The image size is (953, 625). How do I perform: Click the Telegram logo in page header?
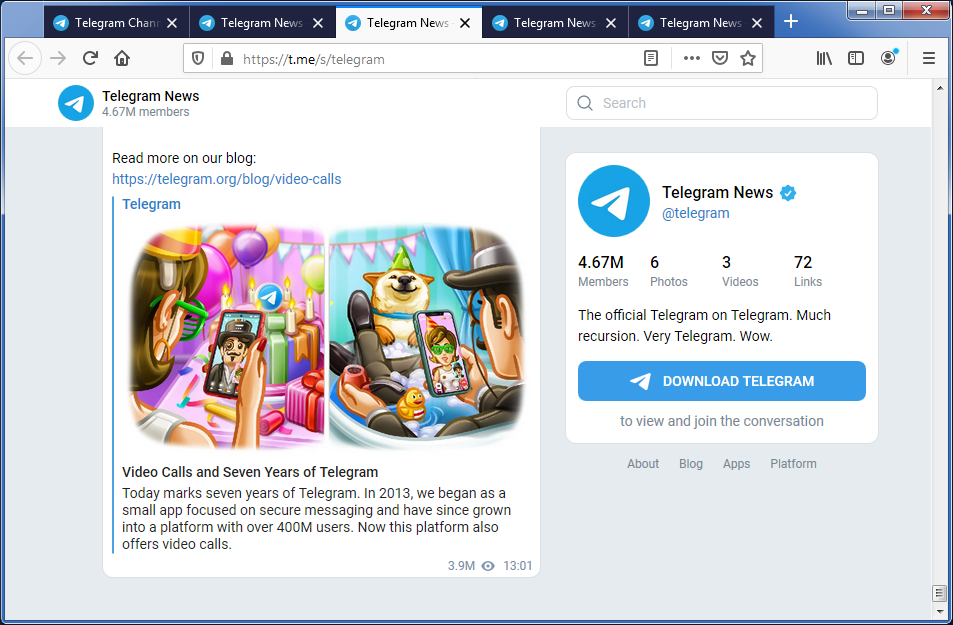pos(76,103)
